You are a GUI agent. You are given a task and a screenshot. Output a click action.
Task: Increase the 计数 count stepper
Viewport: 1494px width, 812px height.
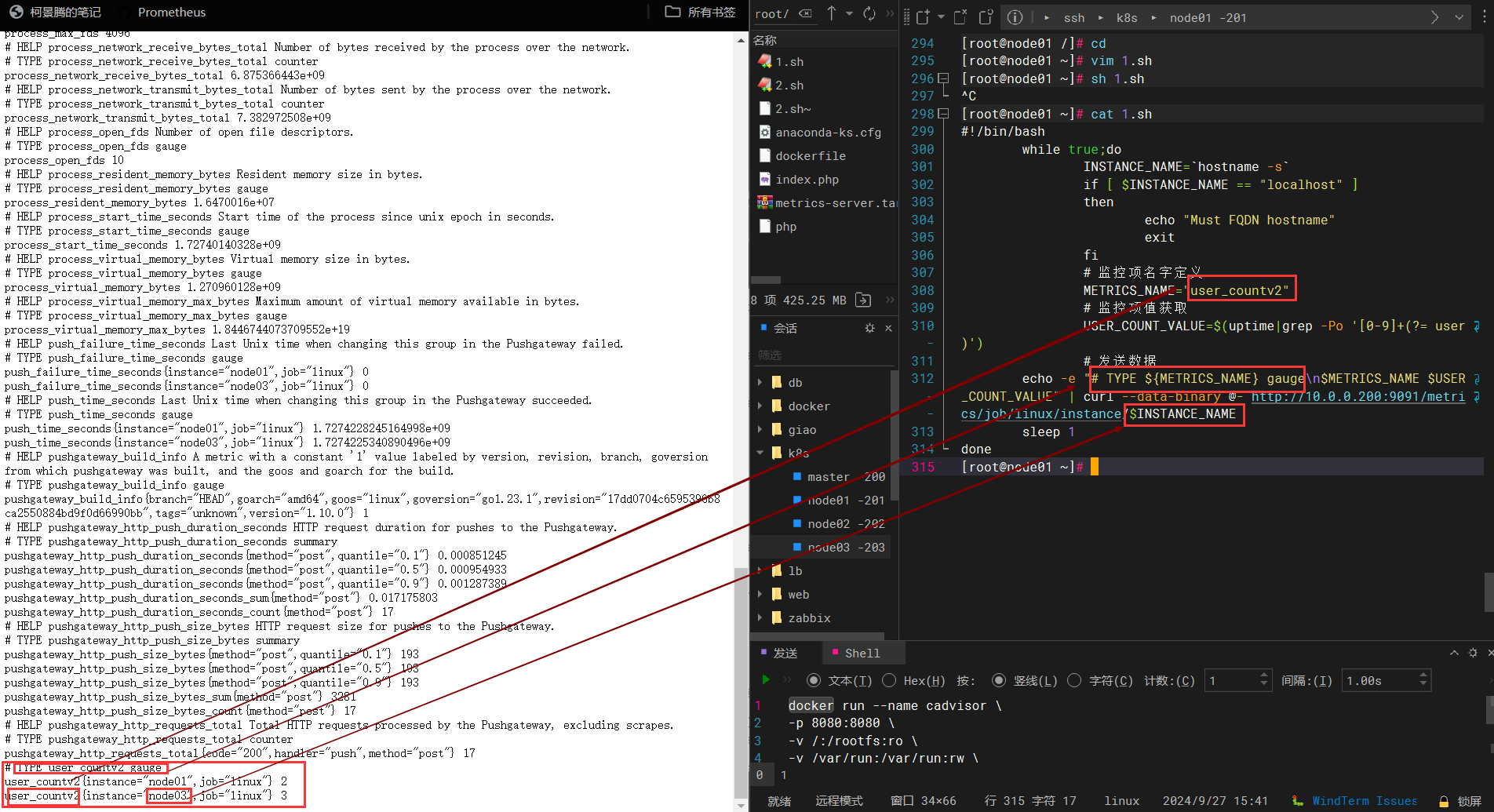pyautogui.click(x=1263, y=675)
